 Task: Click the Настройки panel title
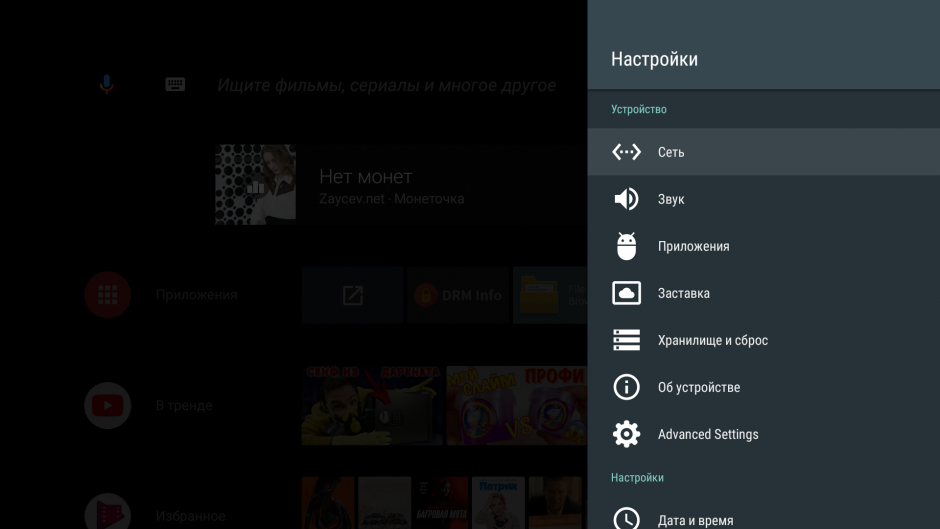click(x=654, y=59)
